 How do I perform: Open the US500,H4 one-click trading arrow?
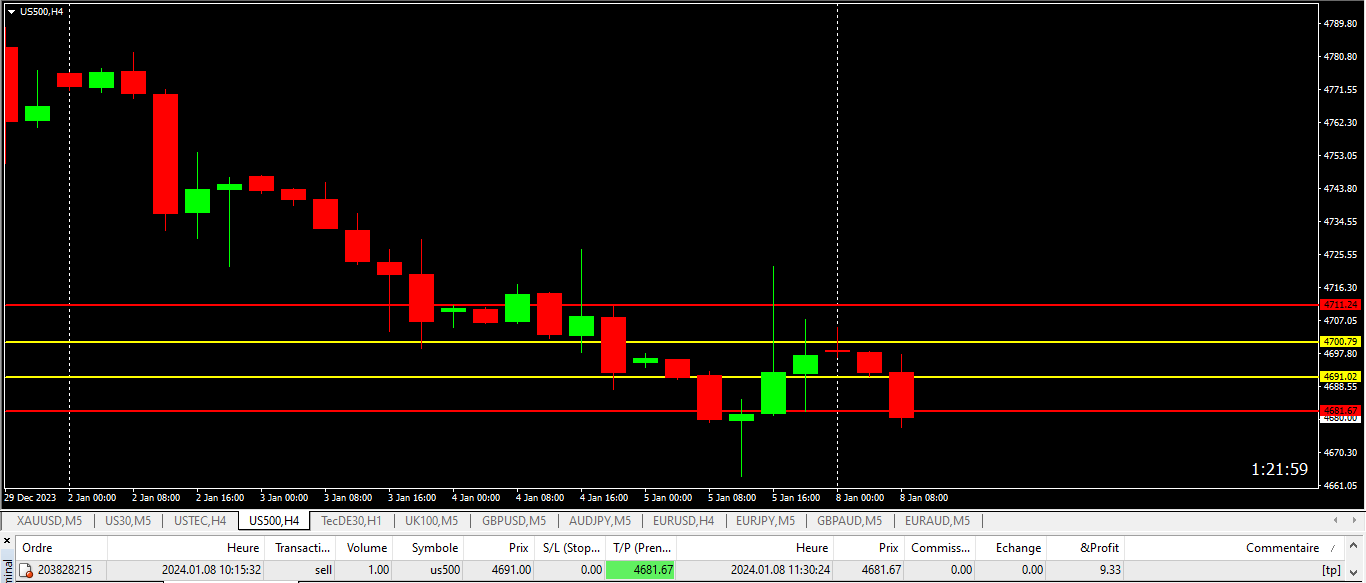(11, 11)
